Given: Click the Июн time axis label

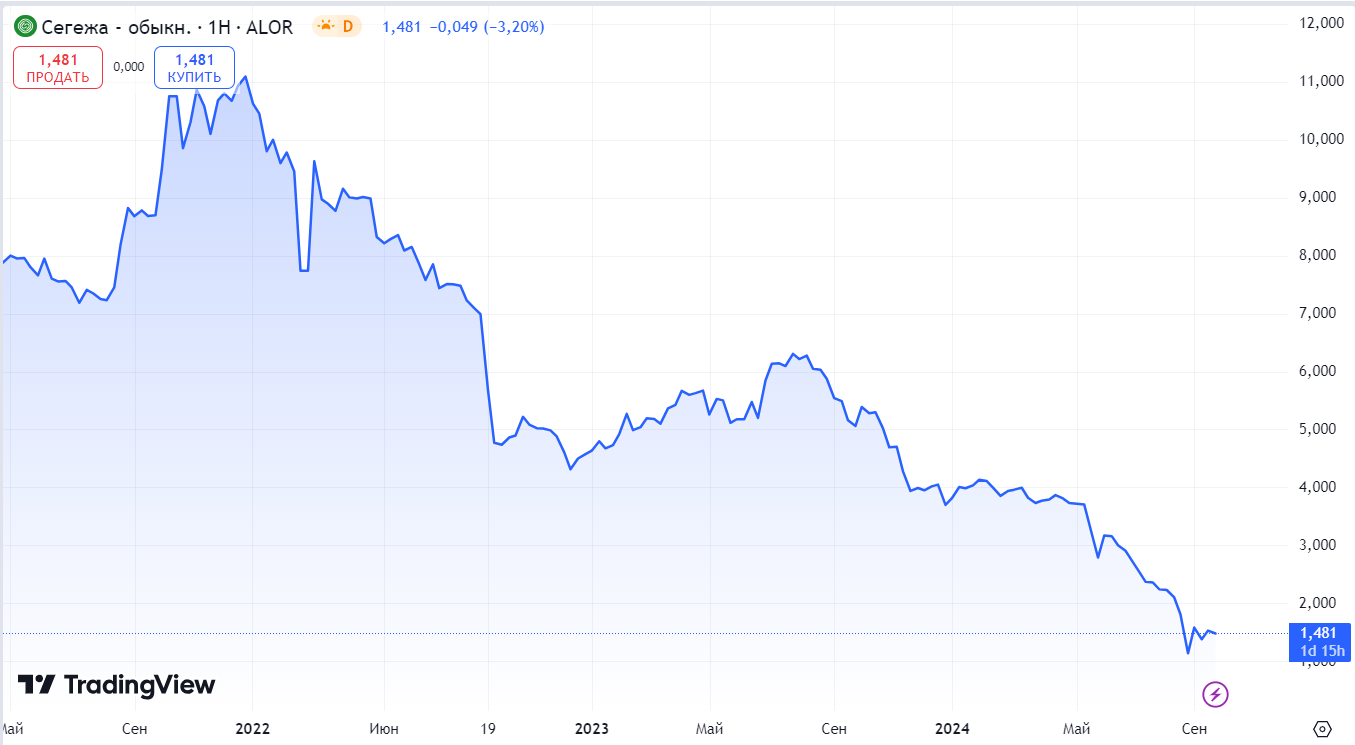Looking at the screenshot, I should (x=382, y=728).
